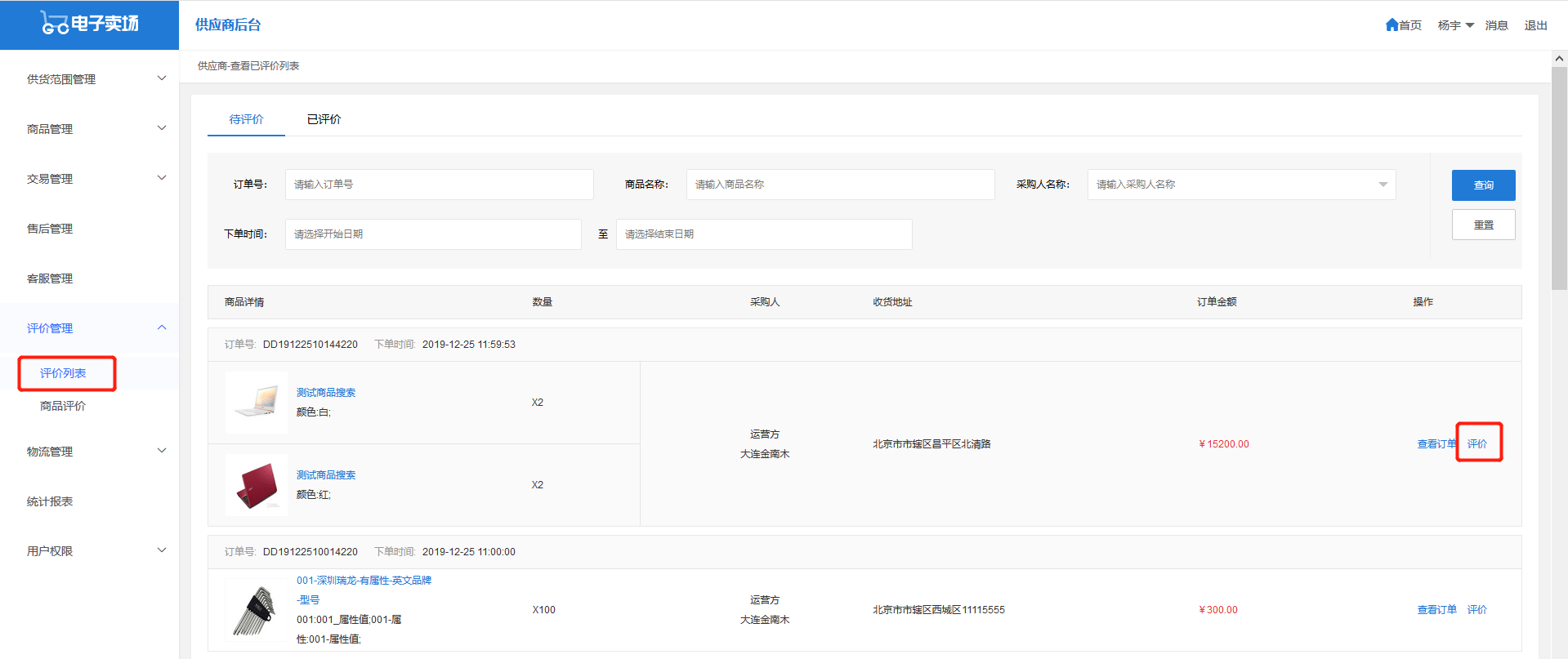Pick the end date field
This screenshot has width=1568, height=659.
(x=764, y=234)
